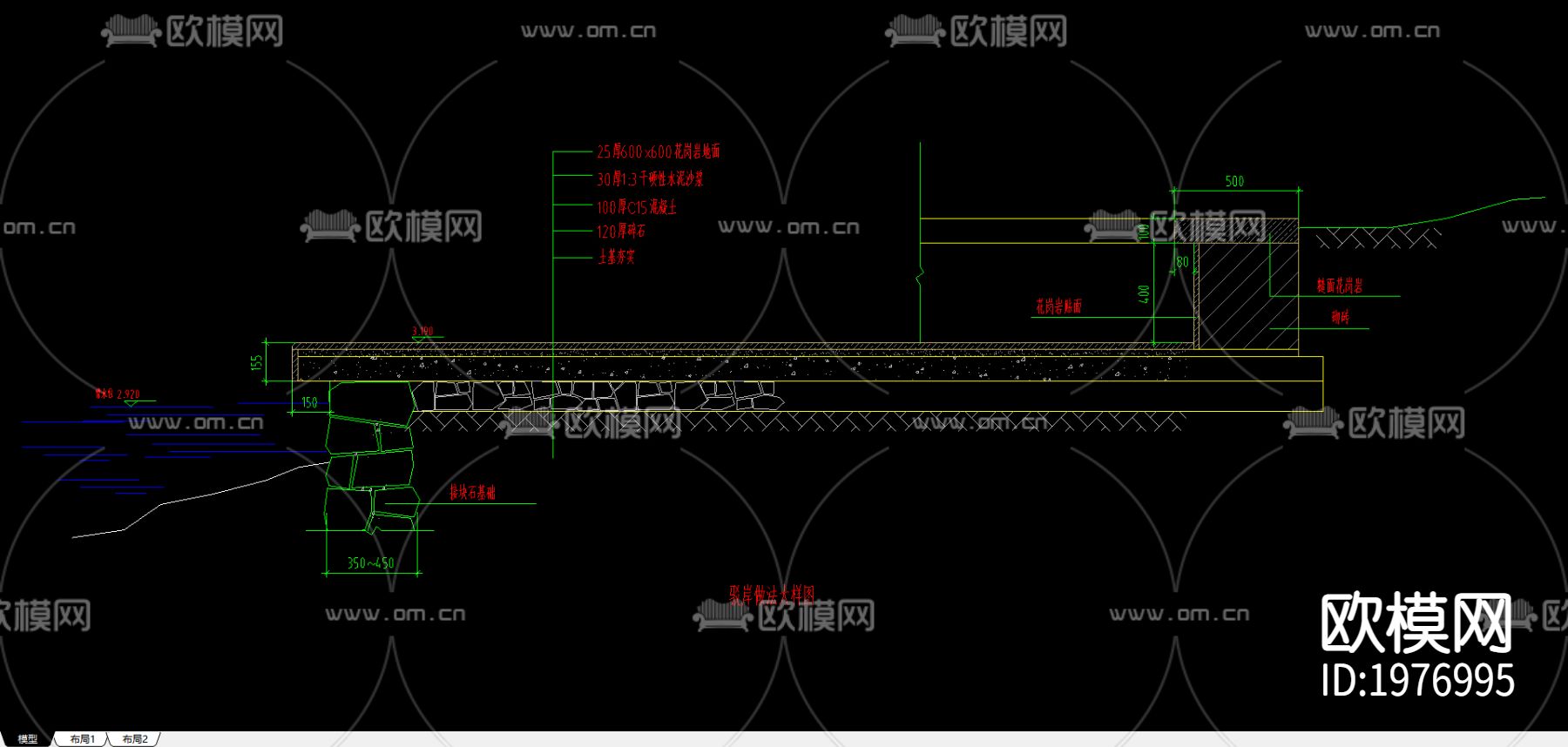Select the '25厚600x600花岗岩地面' annotation
This screenshot has height=747, width=1568.
point(659,151)
